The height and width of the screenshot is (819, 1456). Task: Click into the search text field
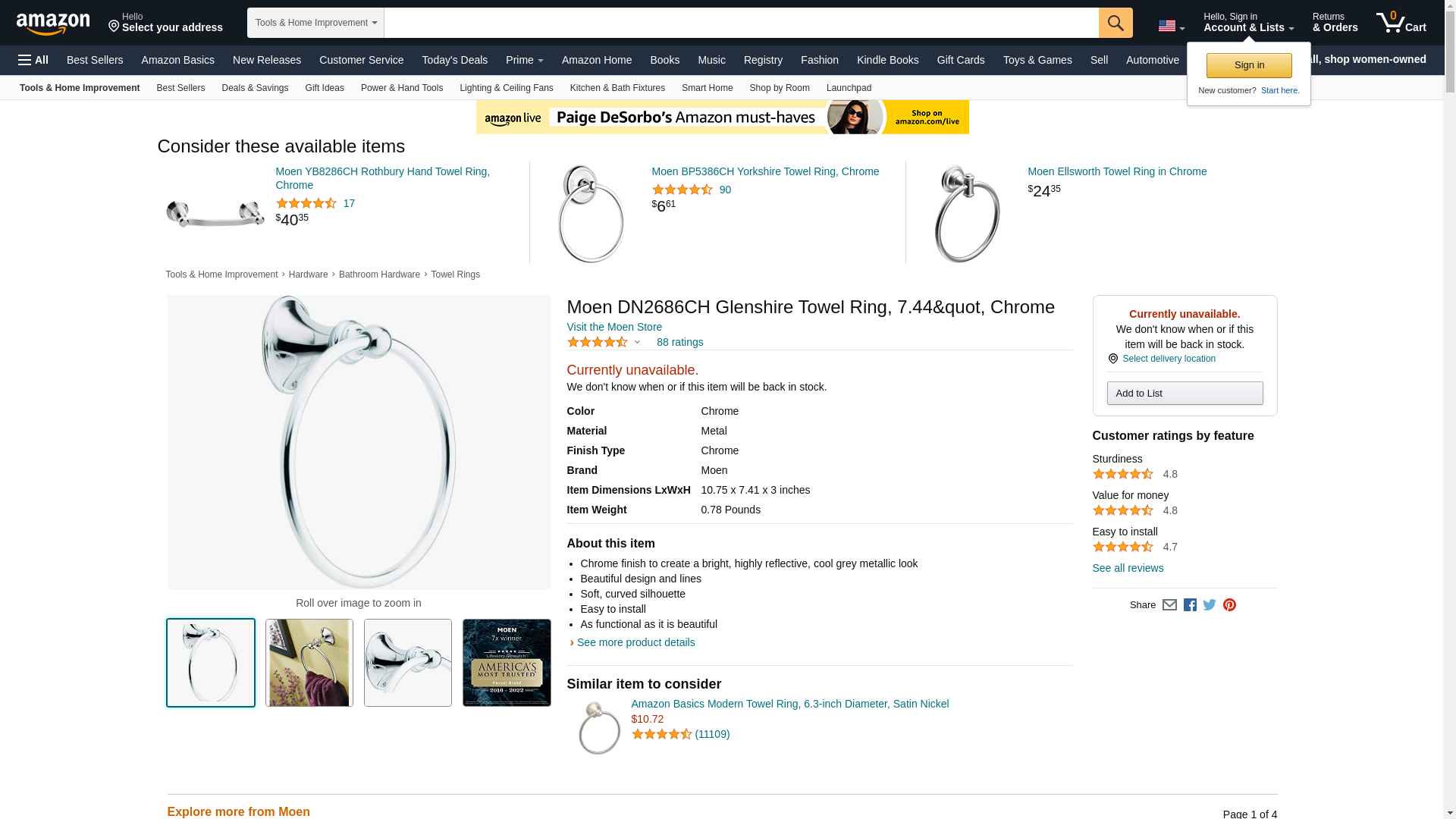(x=741, y=23)
